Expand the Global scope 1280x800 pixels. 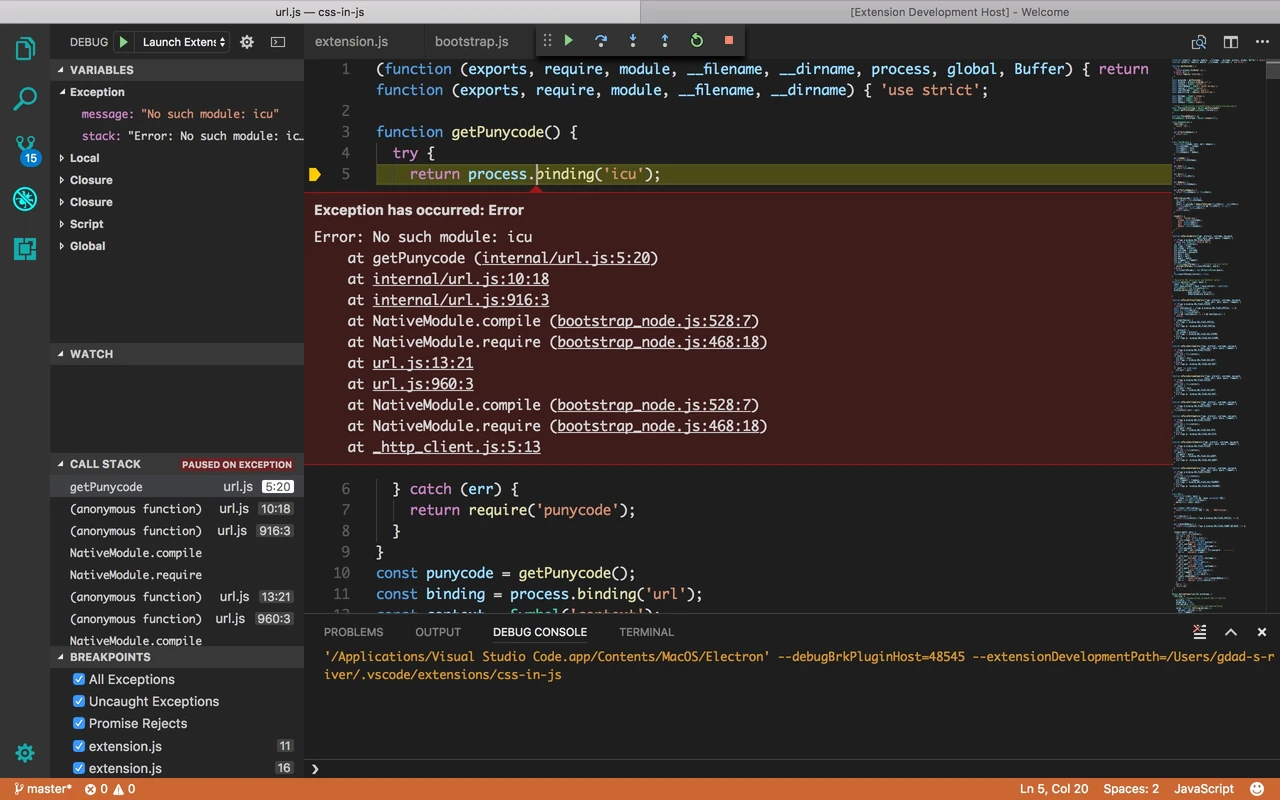(x=177, y=246)
